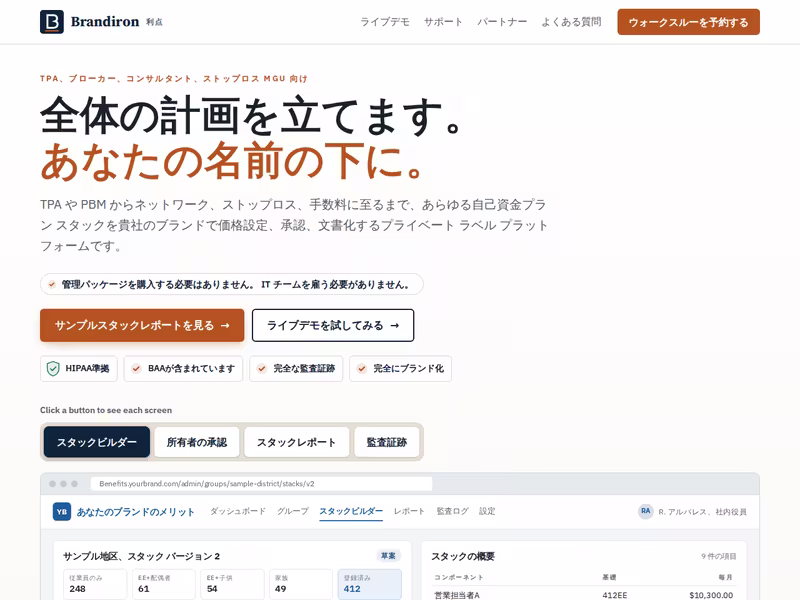Click the 登録済み 412 stat card
The height and width of the screenshot is (600, 800).
coord(370,584)
